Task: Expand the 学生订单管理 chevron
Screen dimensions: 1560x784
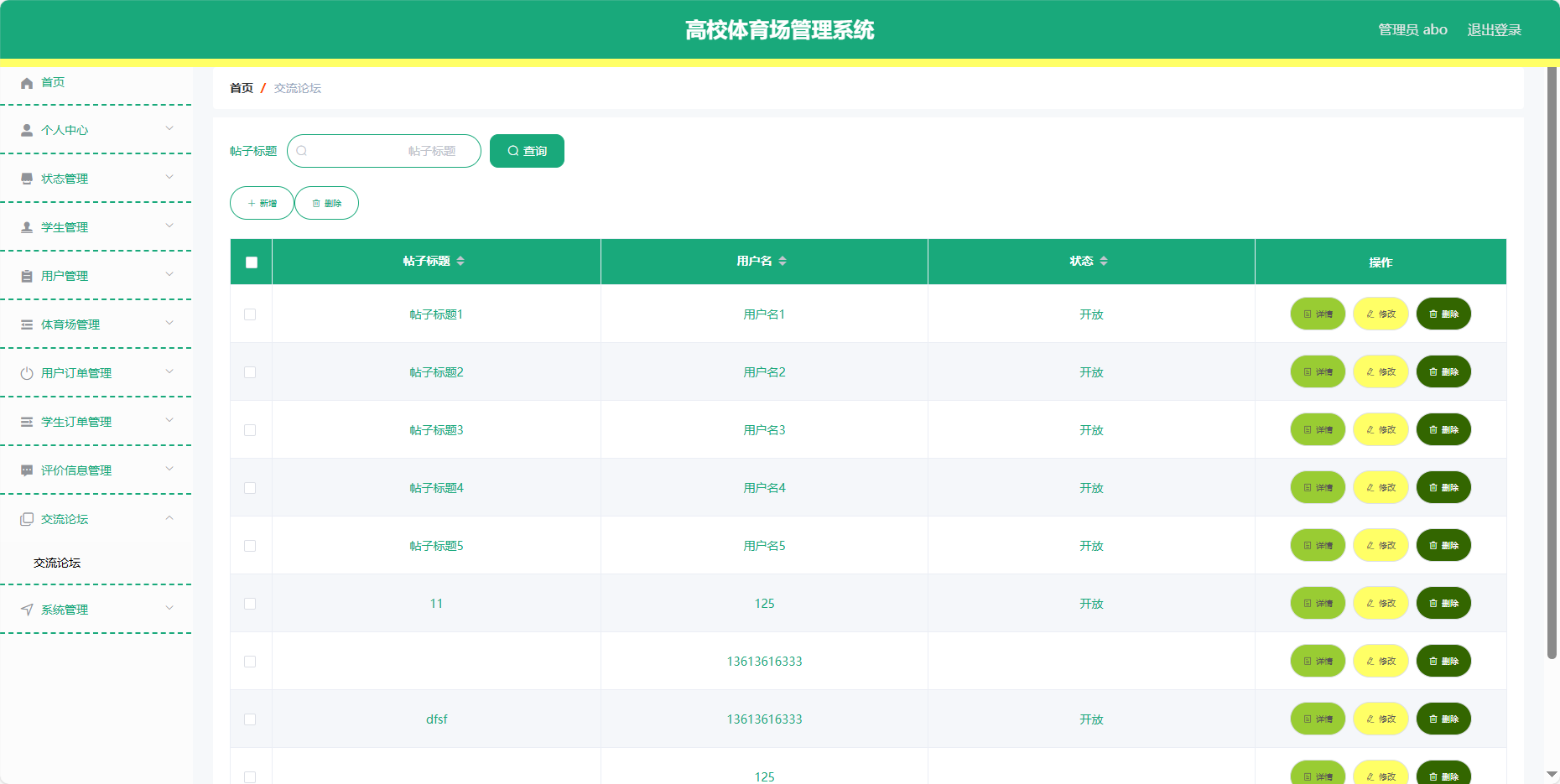Action: [169, 420]
